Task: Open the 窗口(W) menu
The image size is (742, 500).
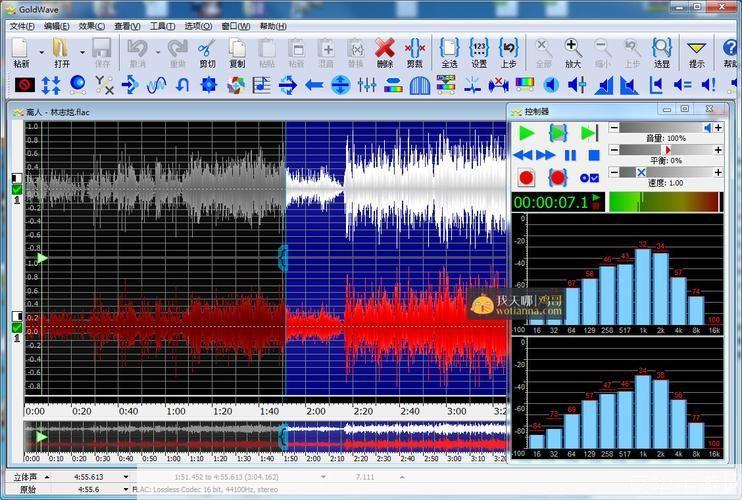Action: [x=236, y=26]
